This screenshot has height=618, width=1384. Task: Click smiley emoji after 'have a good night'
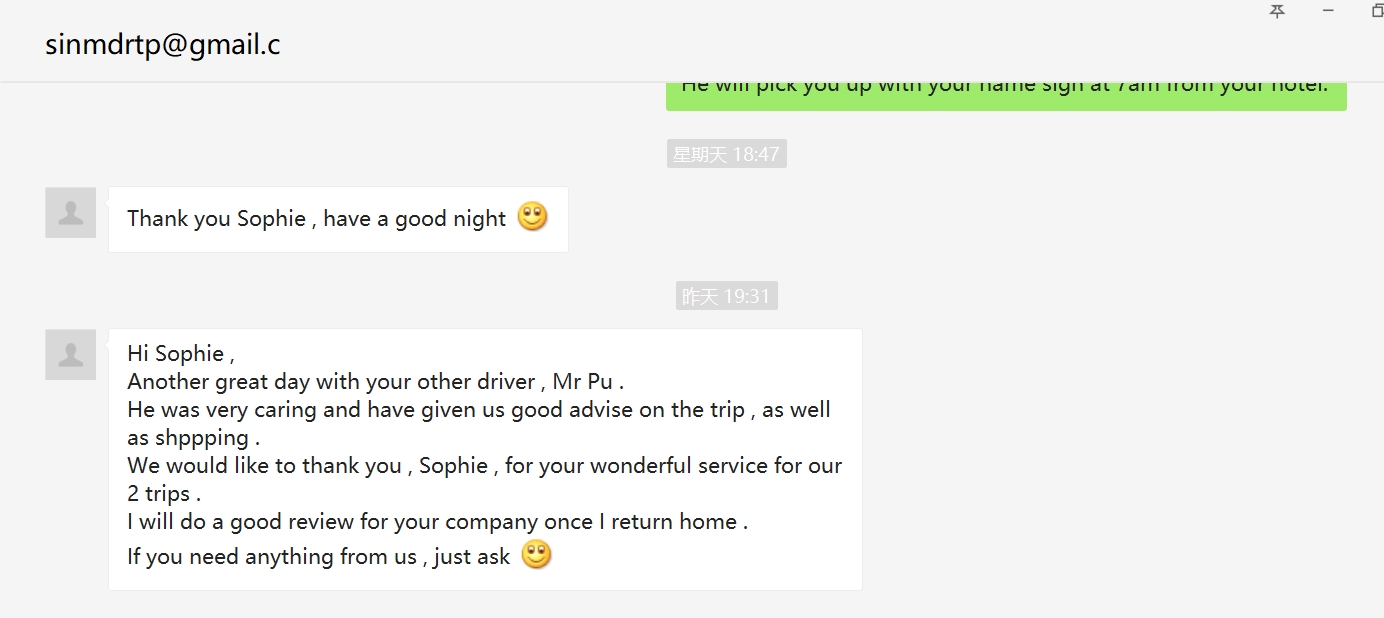click(x=532, y=216)
